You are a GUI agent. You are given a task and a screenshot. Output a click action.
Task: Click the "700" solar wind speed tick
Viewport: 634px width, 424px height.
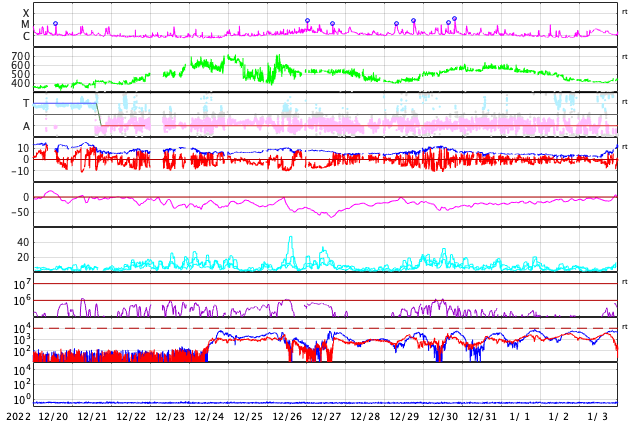[x=21, y=56]
